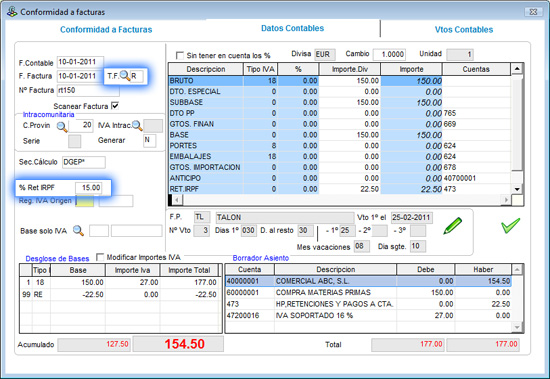Click the Desglose row with Tipo RE
This screenshot has width=550, height=379.
tap(119, 294)
